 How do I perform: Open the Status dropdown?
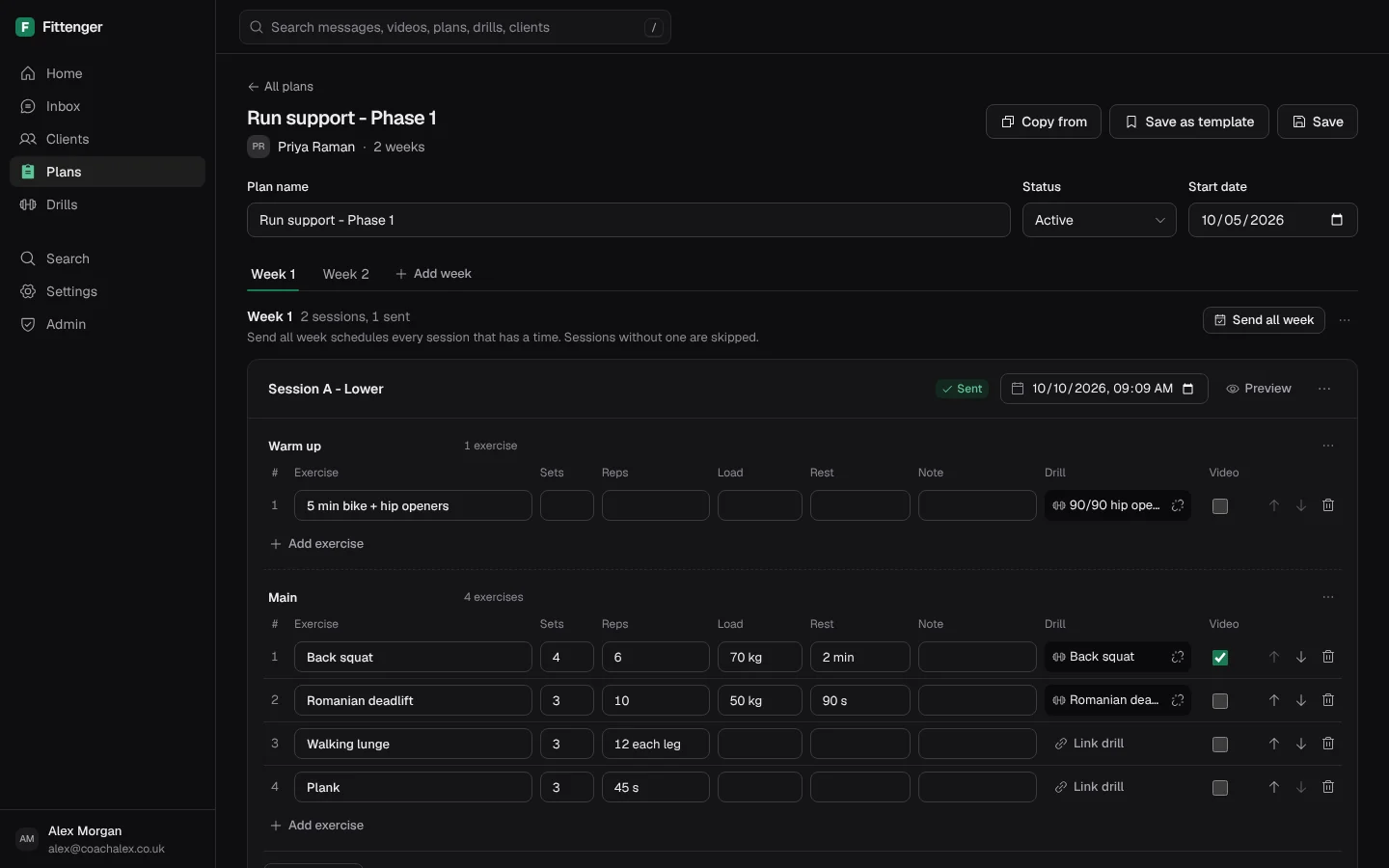[1100, 220]
